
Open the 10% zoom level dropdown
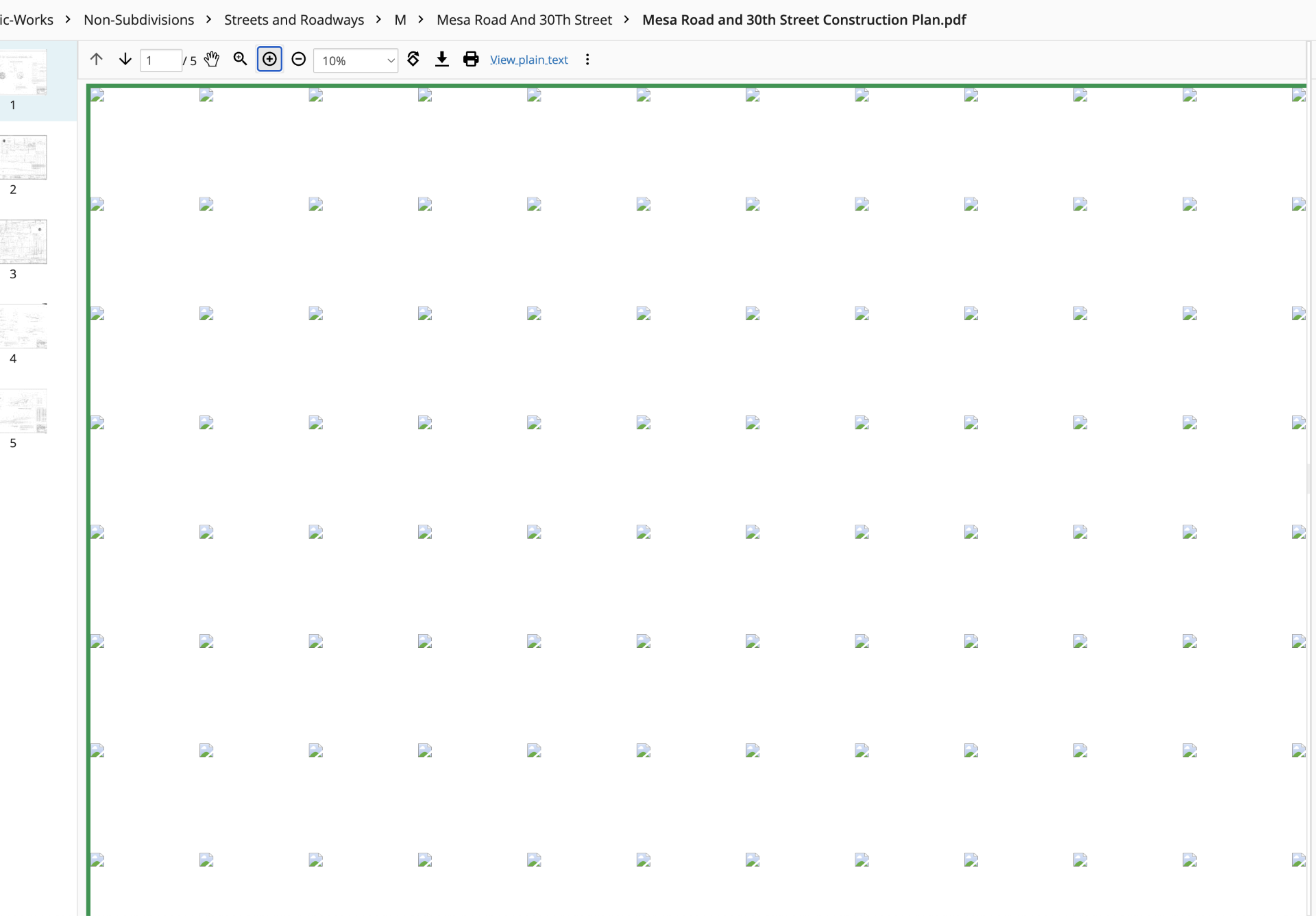tap(356, 60)
